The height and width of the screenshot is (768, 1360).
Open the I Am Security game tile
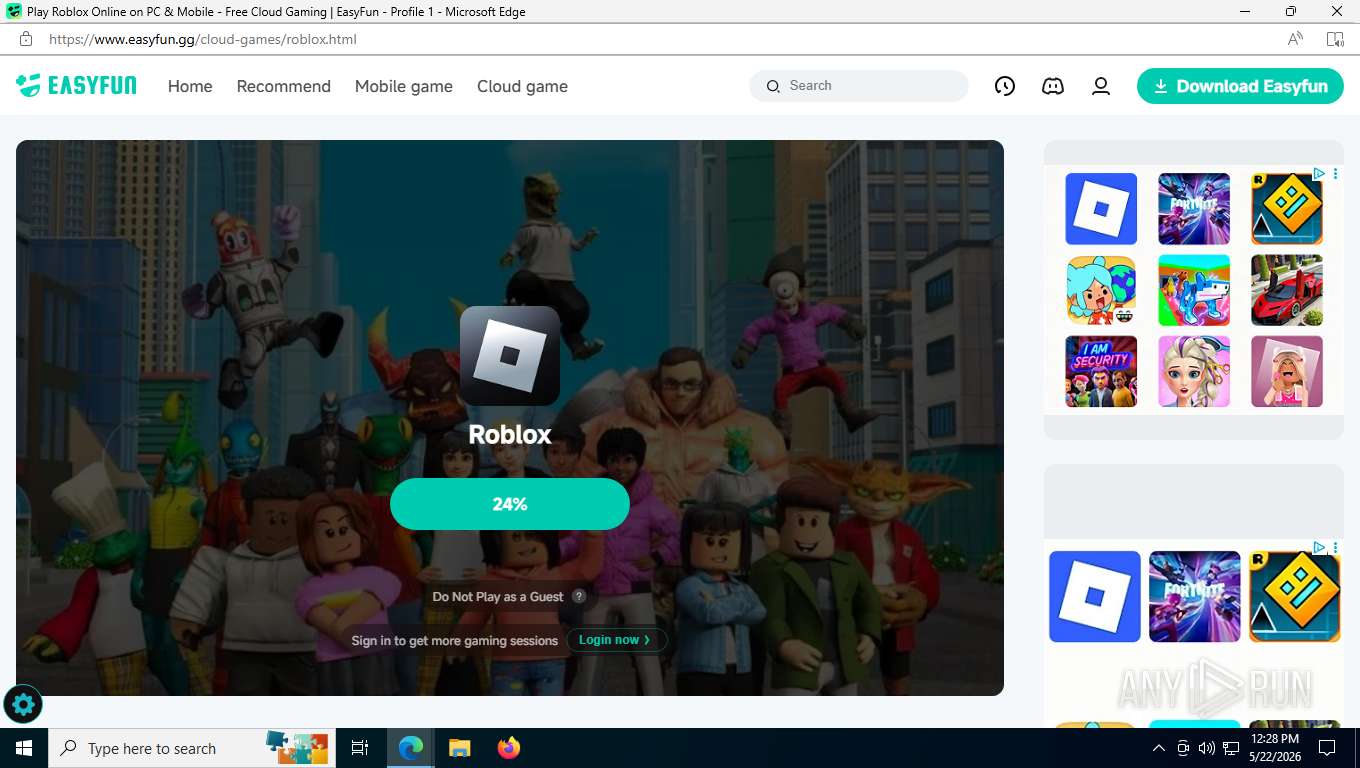point(1101,371)
